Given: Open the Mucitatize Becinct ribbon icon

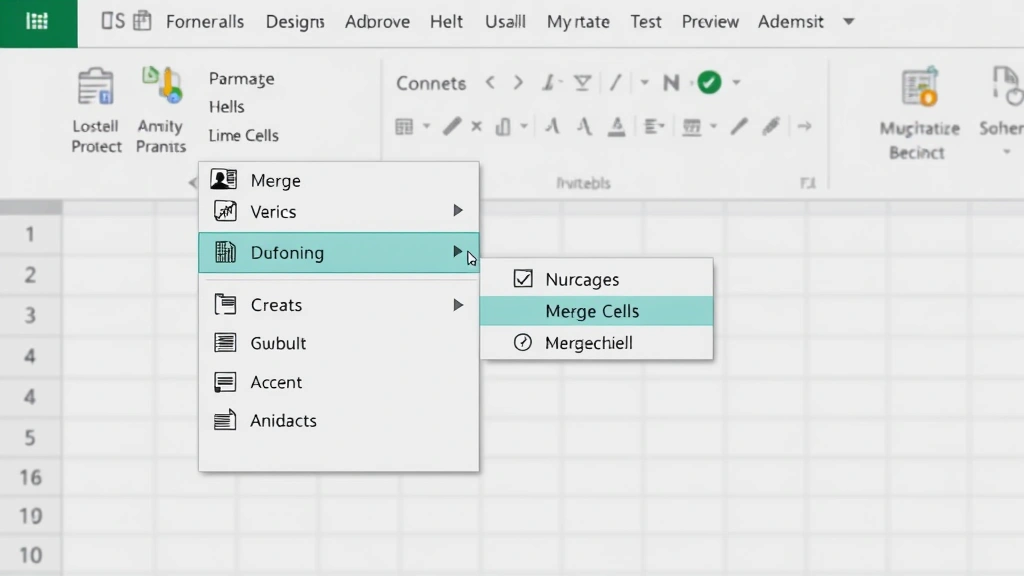Looking at the screenshot, I should [919, 88].
